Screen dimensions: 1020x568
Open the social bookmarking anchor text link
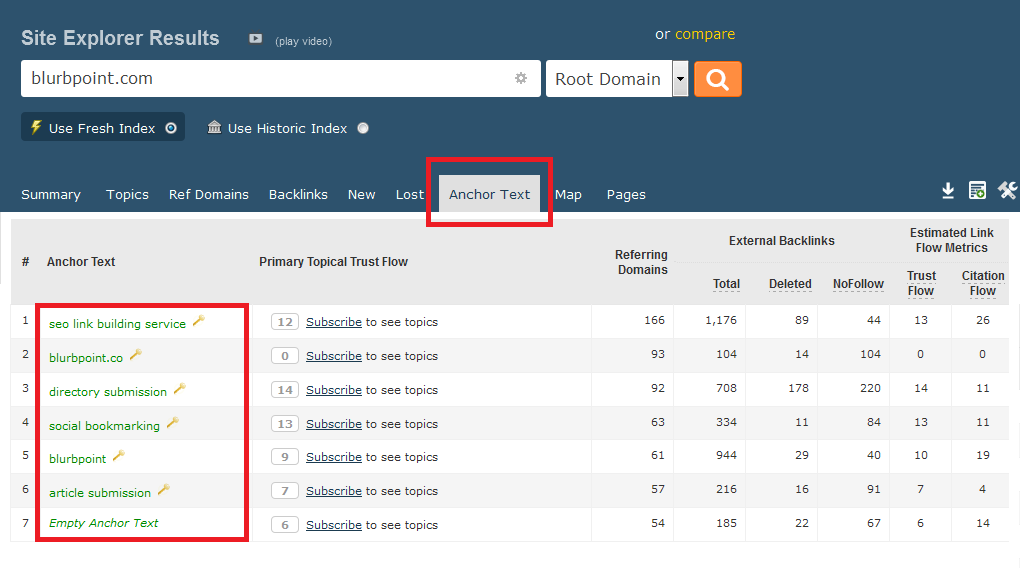click(x=104, y=426)
